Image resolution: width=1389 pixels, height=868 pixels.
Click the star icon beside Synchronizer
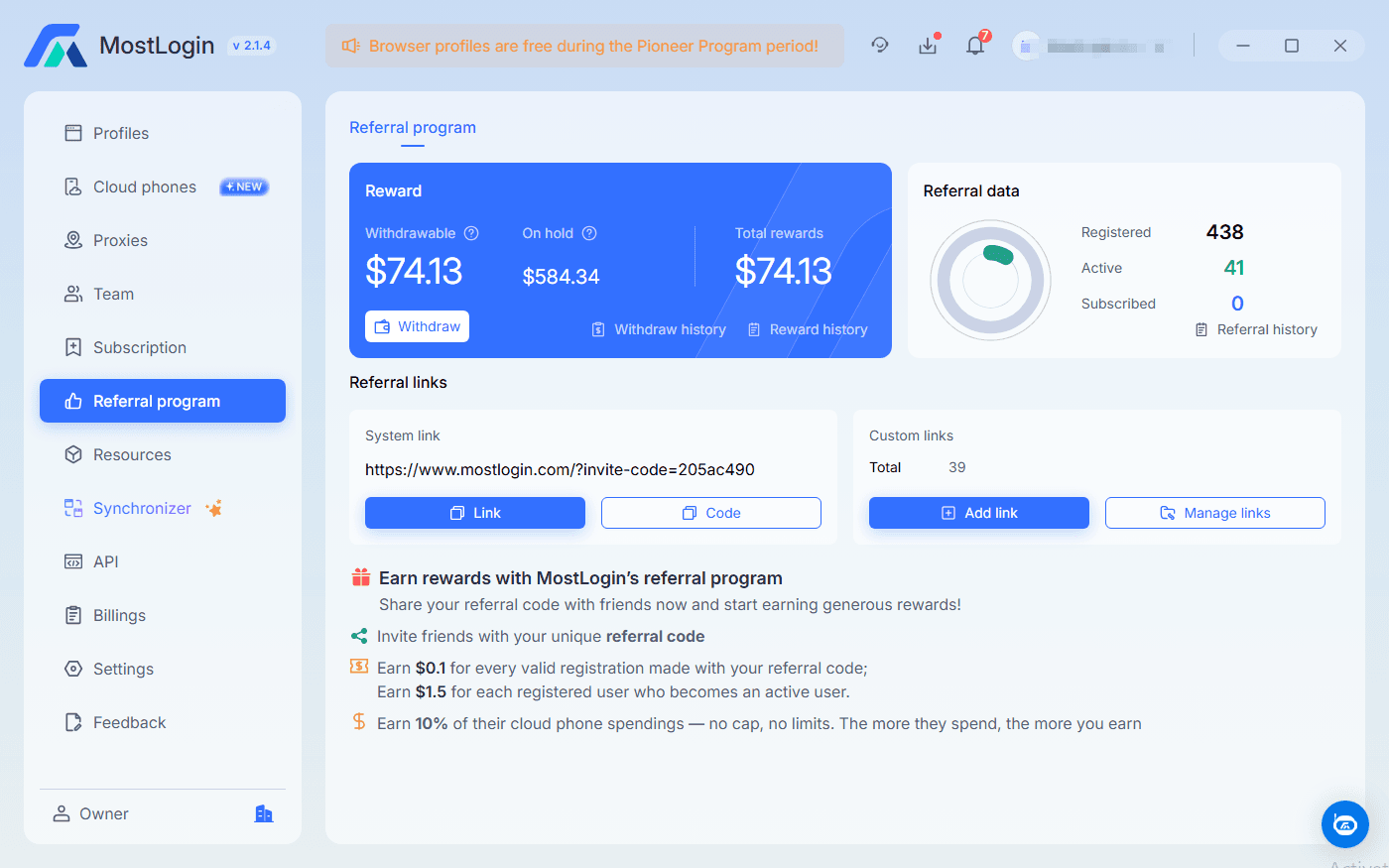pos(214,508)
